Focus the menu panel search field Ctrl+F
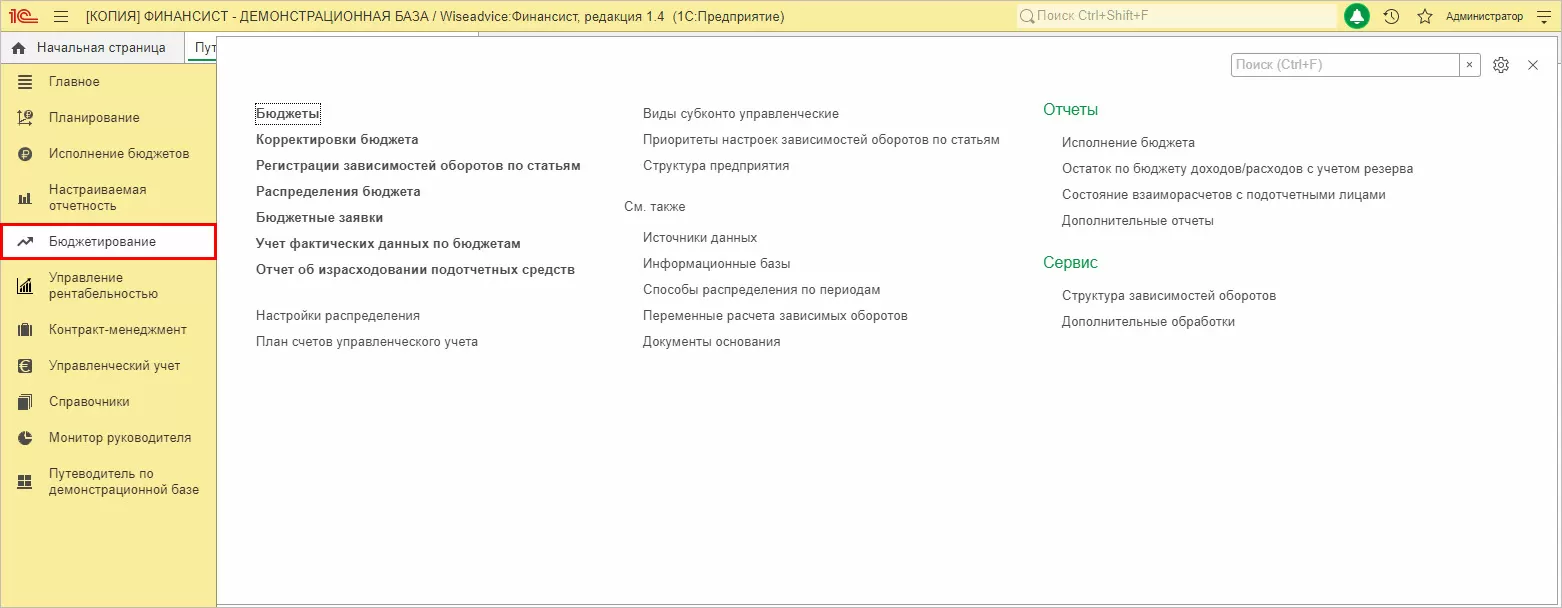This screenshot has height=608, width=1562. click(1345, 64)
